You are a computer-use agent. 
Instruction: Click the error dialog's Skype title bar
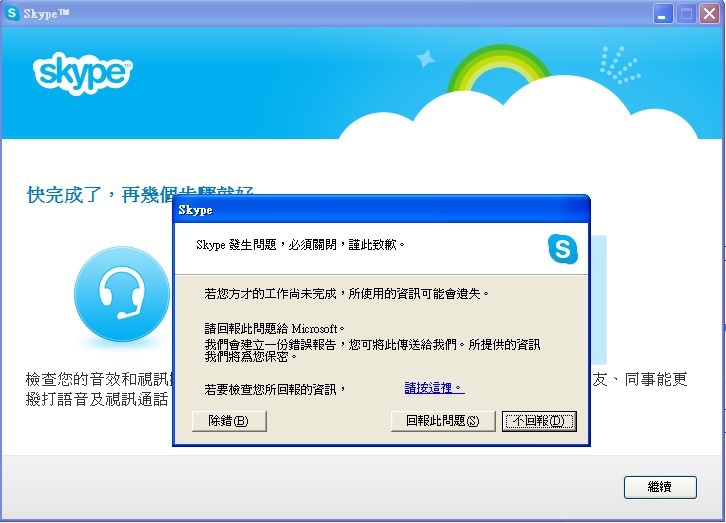click(381, 210)
